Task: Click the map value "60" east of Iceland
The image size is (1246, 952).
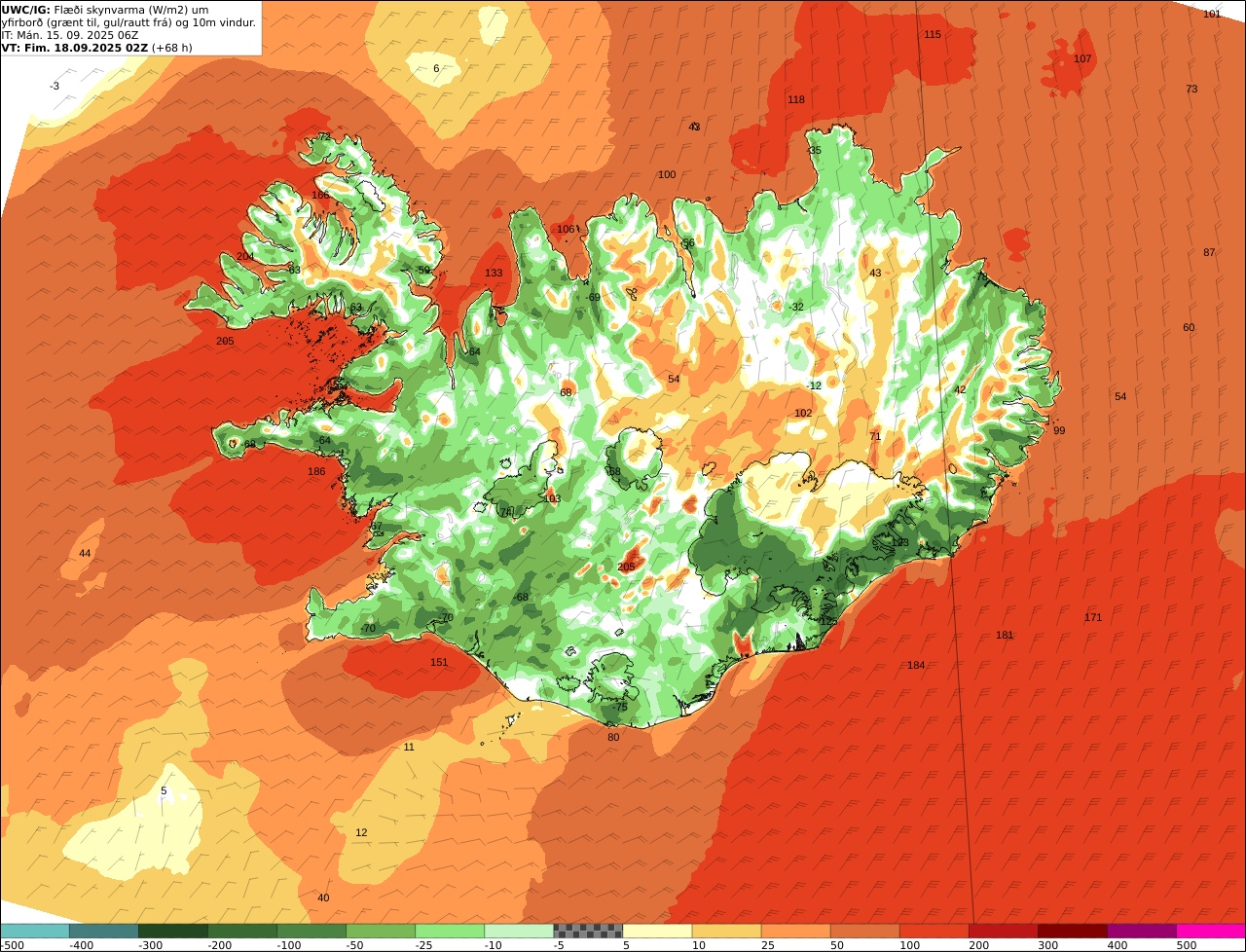Action: point(1189,327)
